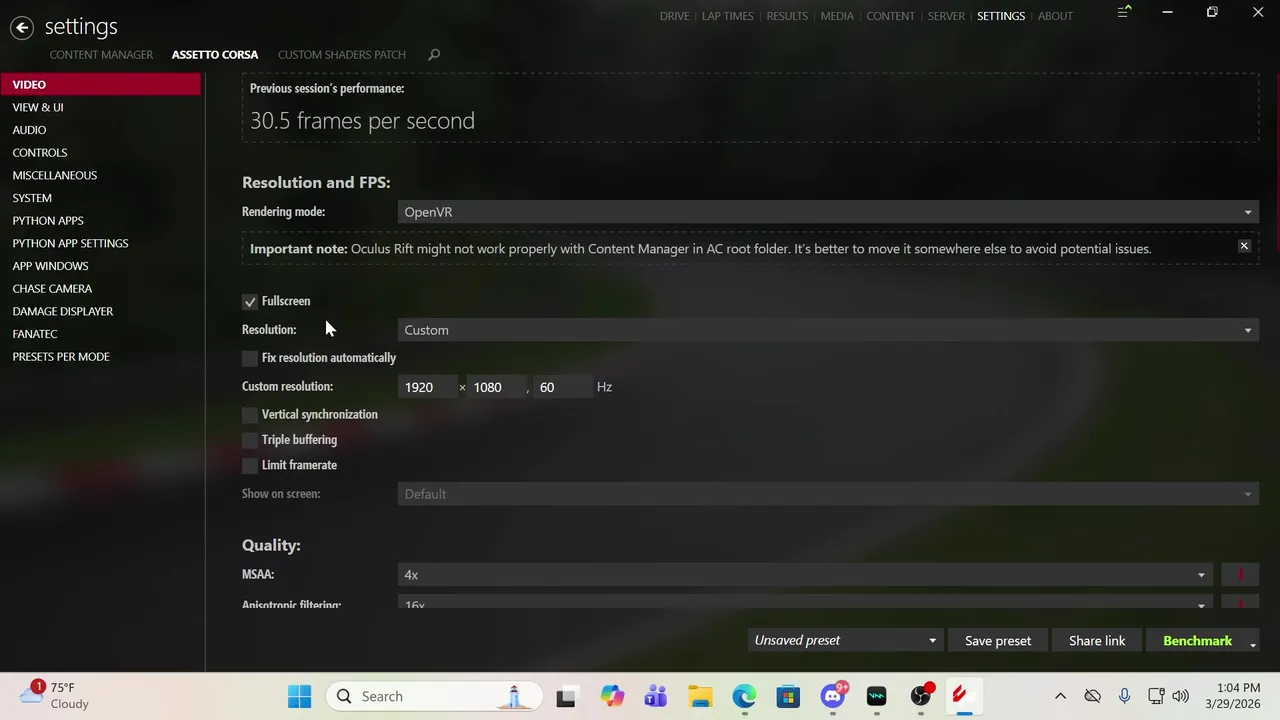Switch to the LAP TIMES tab
The width and height of the screenshot is (1280, 720).
point(727,16)
